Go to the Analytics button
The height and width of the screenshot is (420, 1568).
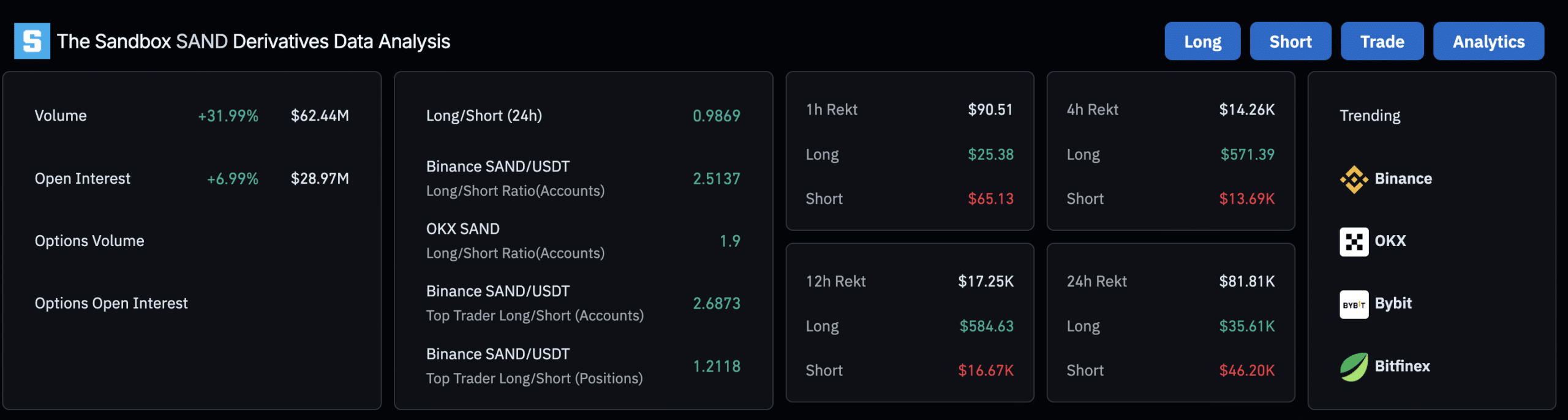click(x=1488, y=41)
